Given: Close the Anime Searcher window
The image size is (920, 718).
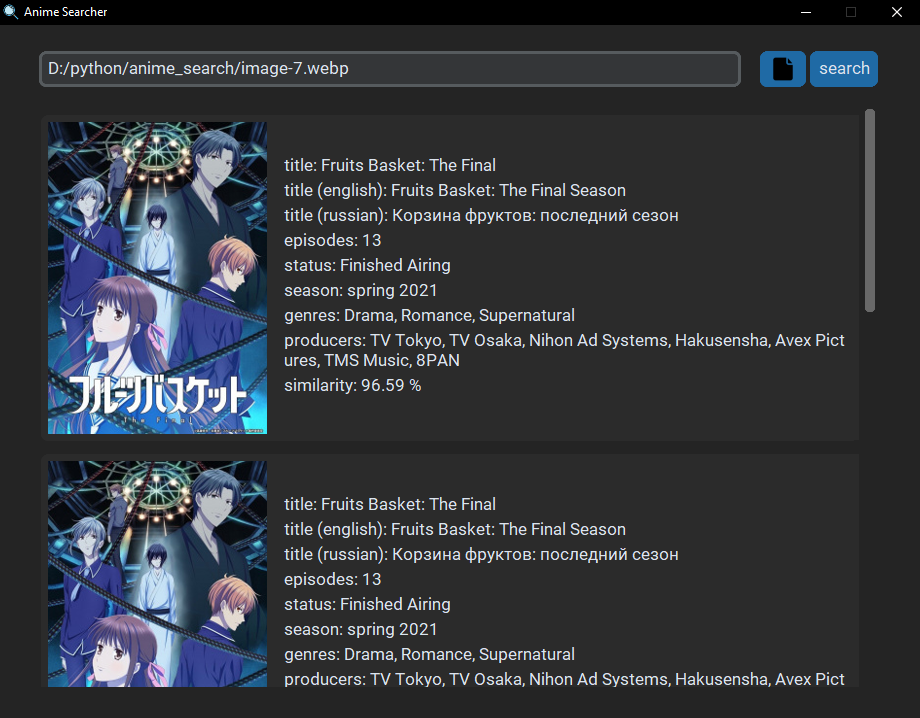Looking at the screenshot, I should pyautogui.click(x=897, y=12).
